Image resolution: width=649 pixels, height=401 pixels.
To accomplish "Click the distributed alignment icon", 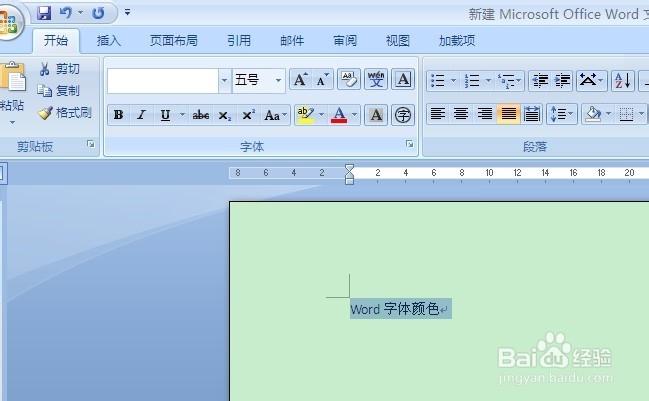I will click(x=532, y=114).
